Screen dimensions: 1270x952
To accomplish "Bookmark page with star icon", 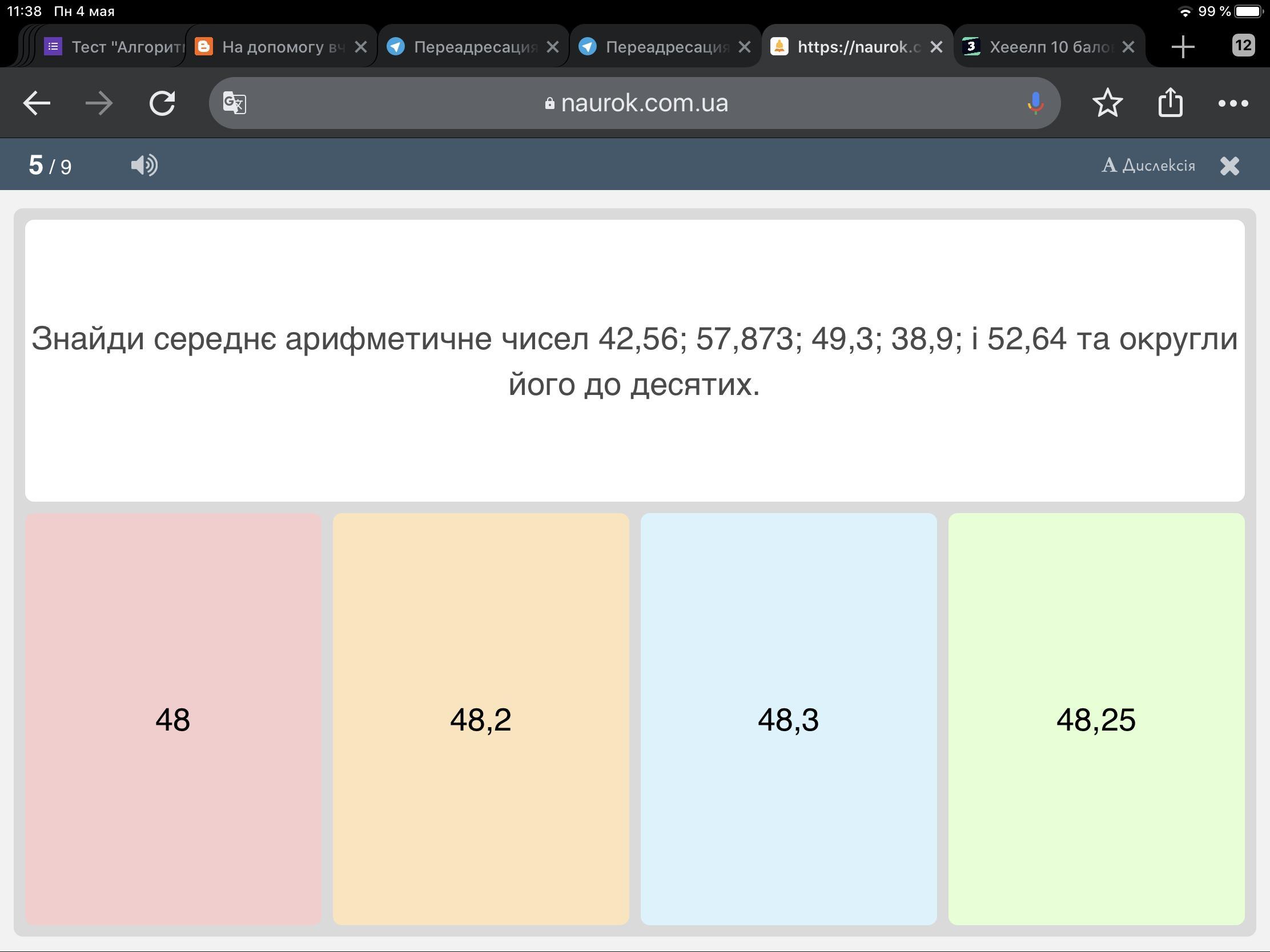I will click(1107, 103).
